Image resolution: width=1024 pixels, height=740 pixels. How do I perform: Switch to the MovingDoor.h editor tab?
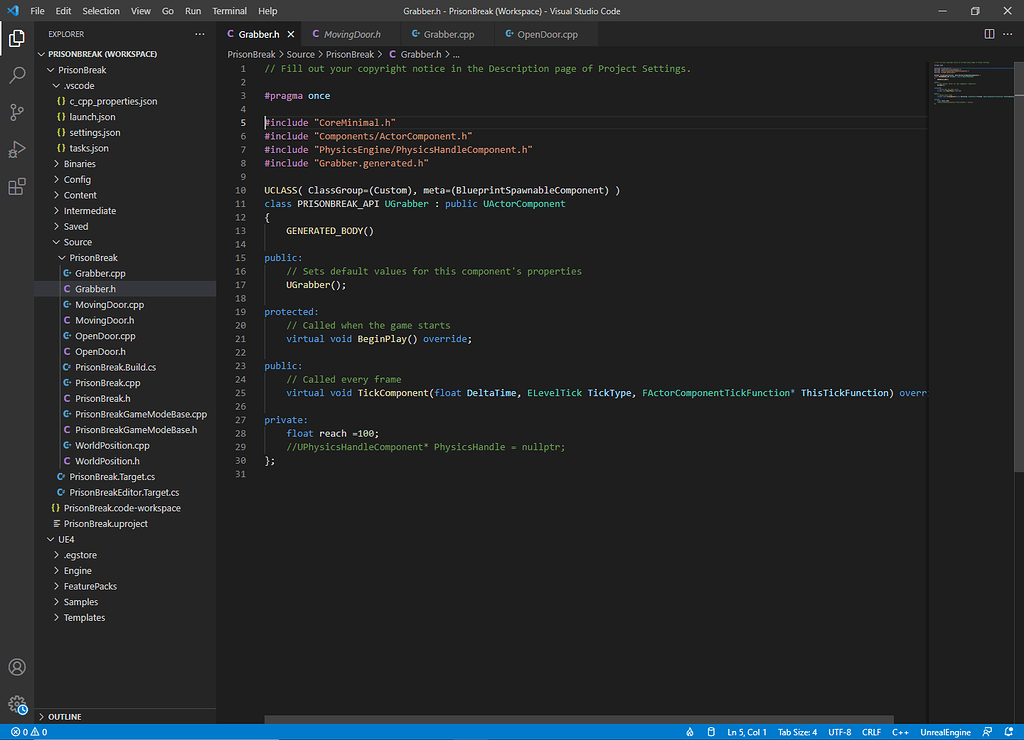pos(348,32)
